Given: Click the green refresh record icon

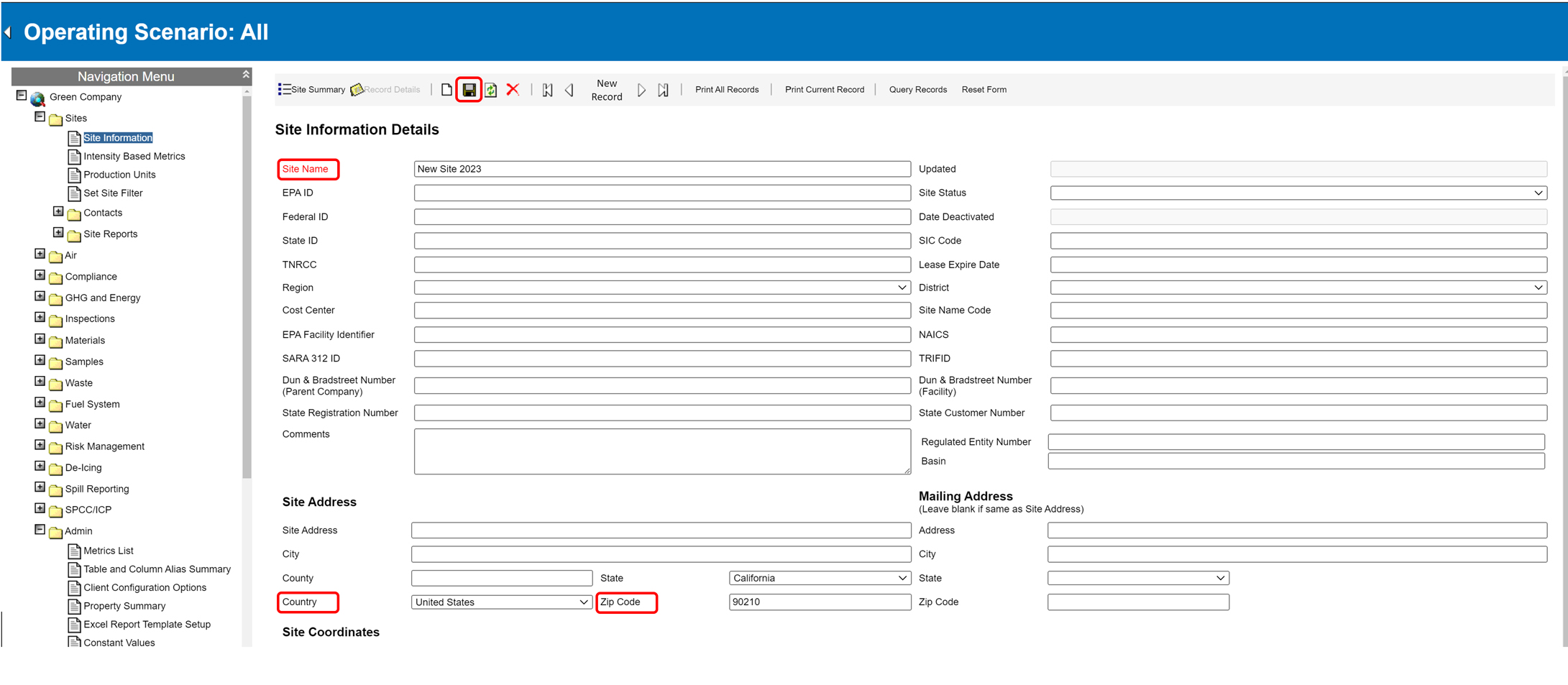Looking at the screenshot, I should (x=491, y=90).
